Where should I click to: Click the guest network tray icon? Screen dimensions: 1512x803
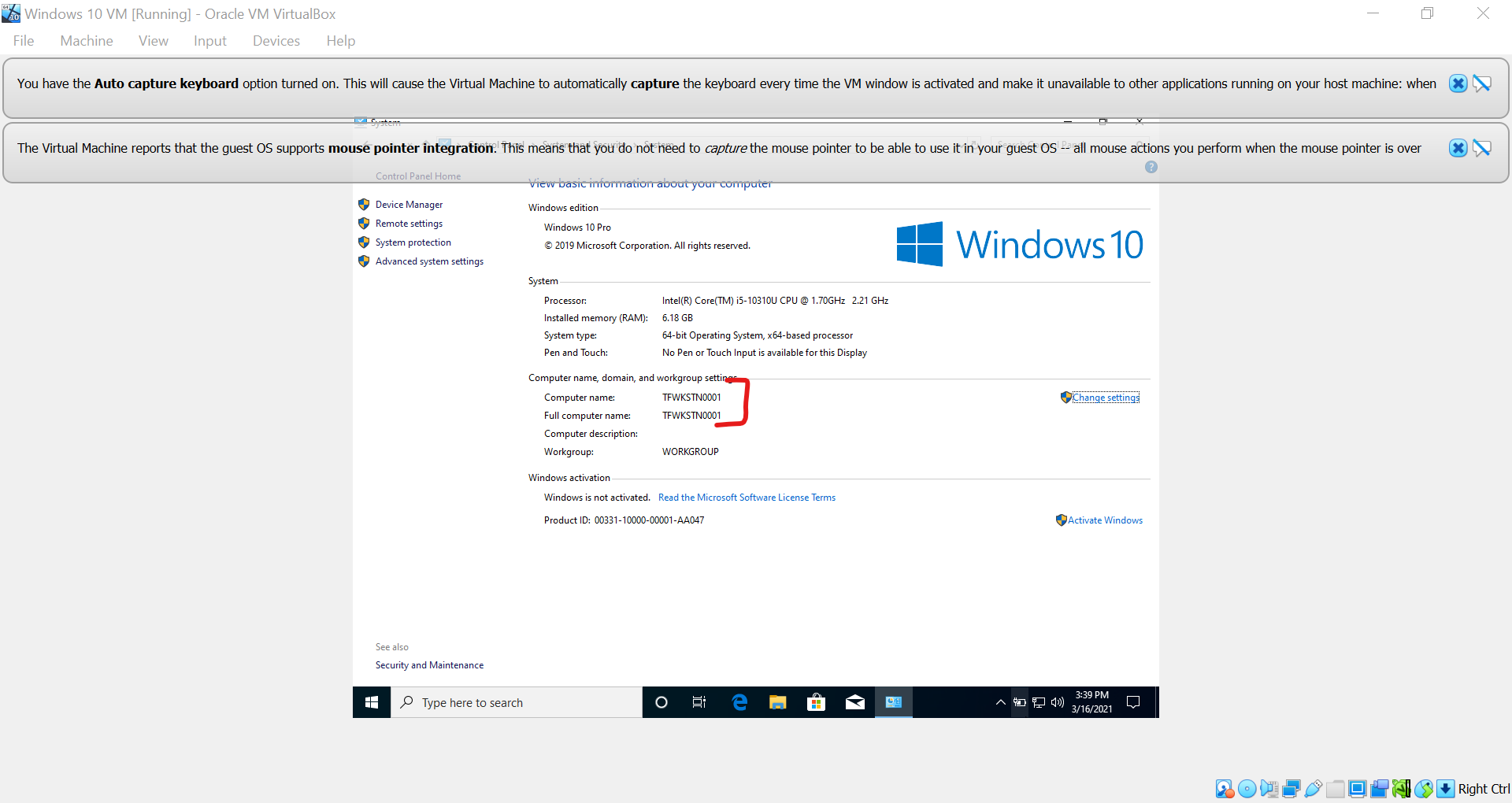click(x=1039, y=702)
